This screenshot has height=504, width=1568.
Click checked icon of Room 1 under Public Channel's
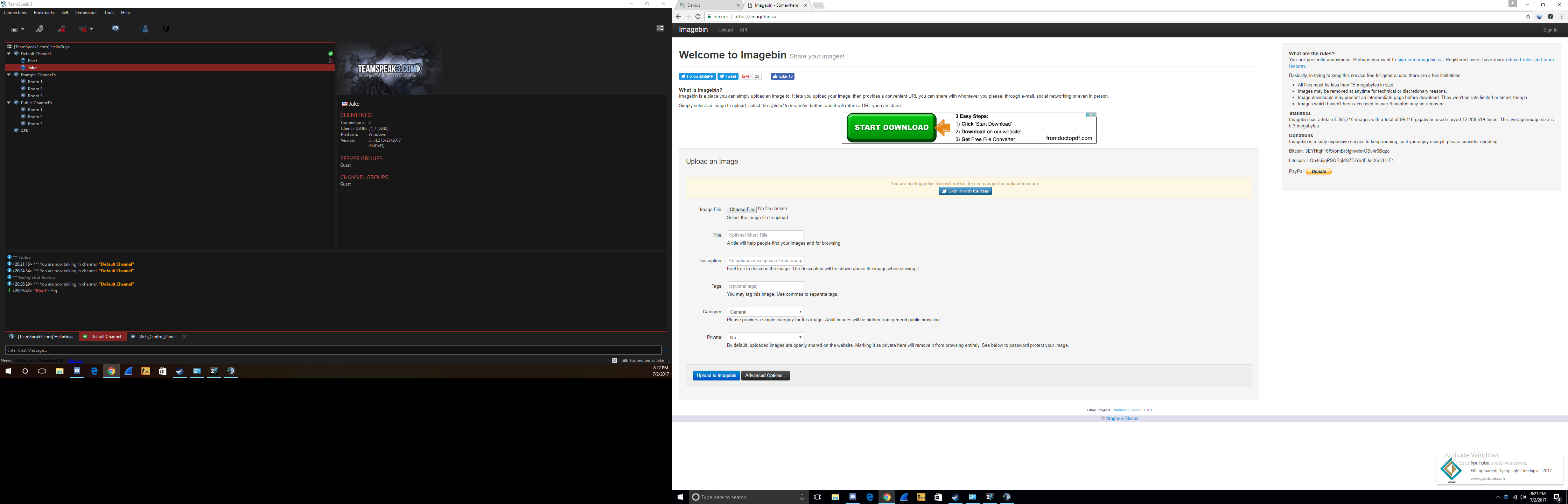[23, 110]
